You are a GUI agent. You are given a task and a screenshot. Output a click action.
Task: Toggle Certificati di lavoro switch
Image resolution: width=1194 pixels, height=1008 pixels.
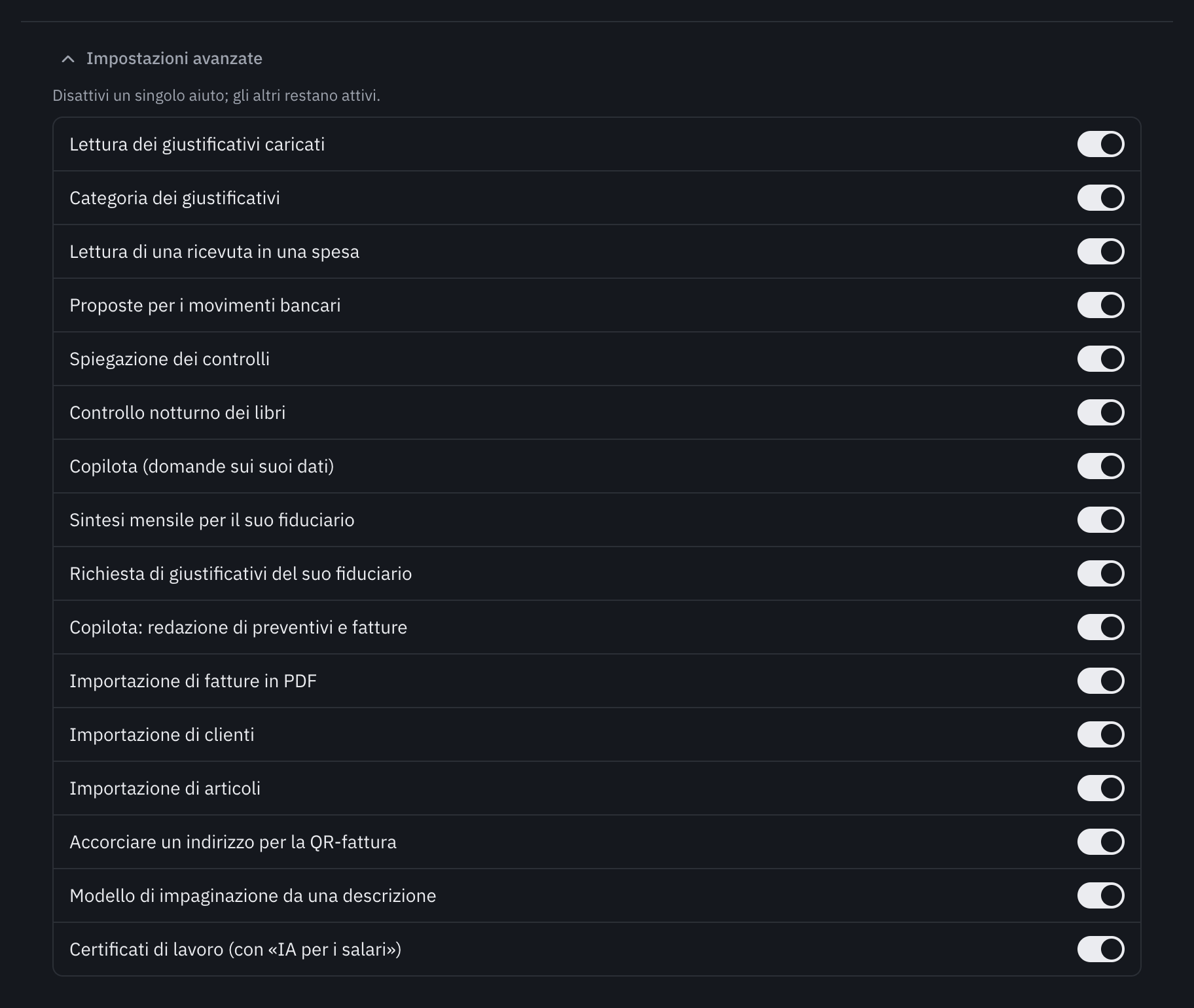coord(1100,949)
